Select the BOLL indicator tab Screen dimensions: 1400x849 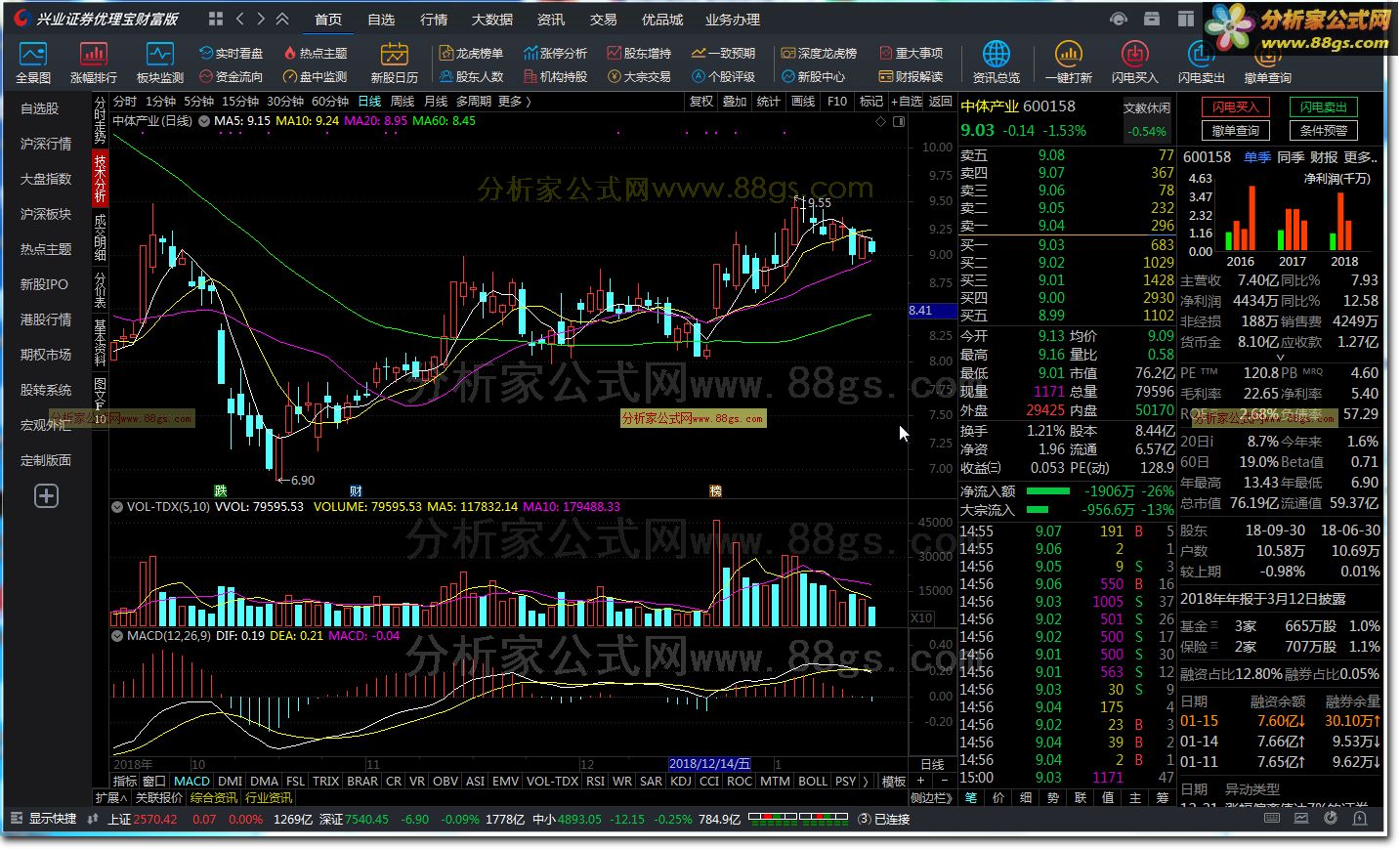click(812, 781)
